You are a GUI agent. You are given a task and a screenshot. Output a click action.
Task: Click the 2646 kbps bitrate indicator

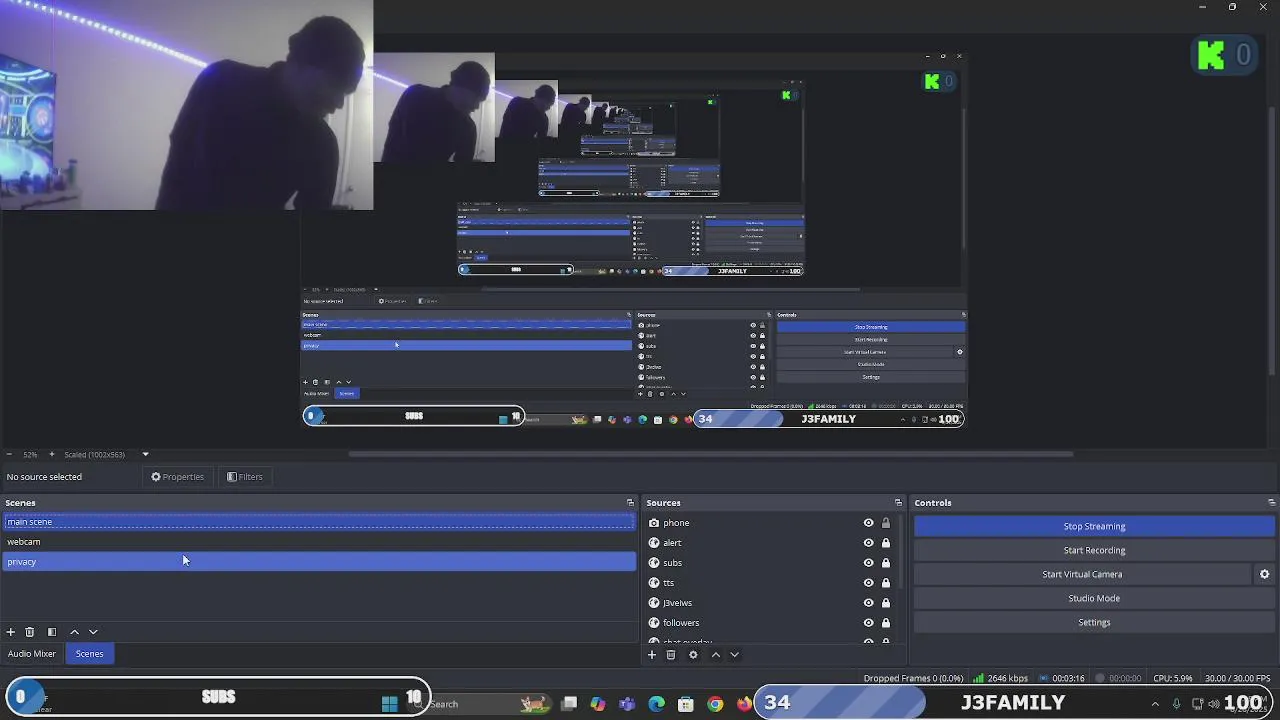(x=1001, y=679)
